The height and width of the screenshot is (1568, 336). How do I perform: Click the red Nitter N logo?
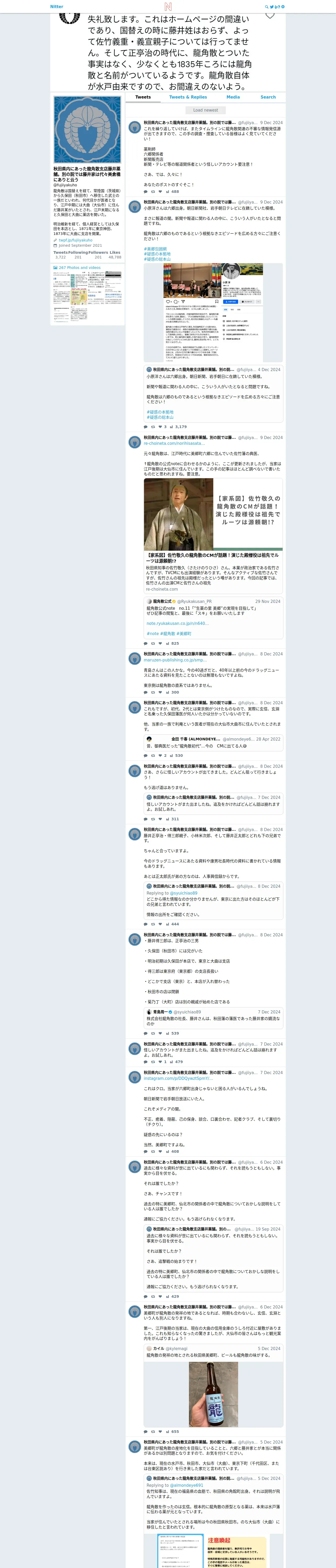[168, 7]
